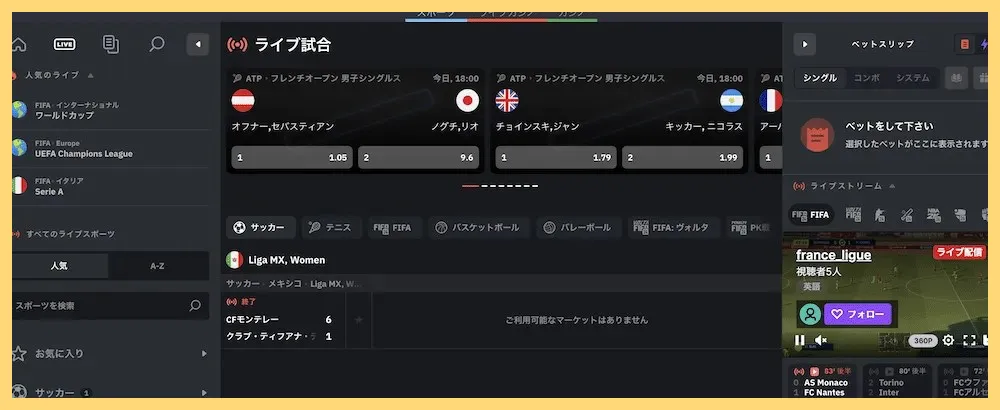The height and width of the screenshot is (410, 1000).
Task: Open the france_ligue channel link
Action: (x=834, y=255)
